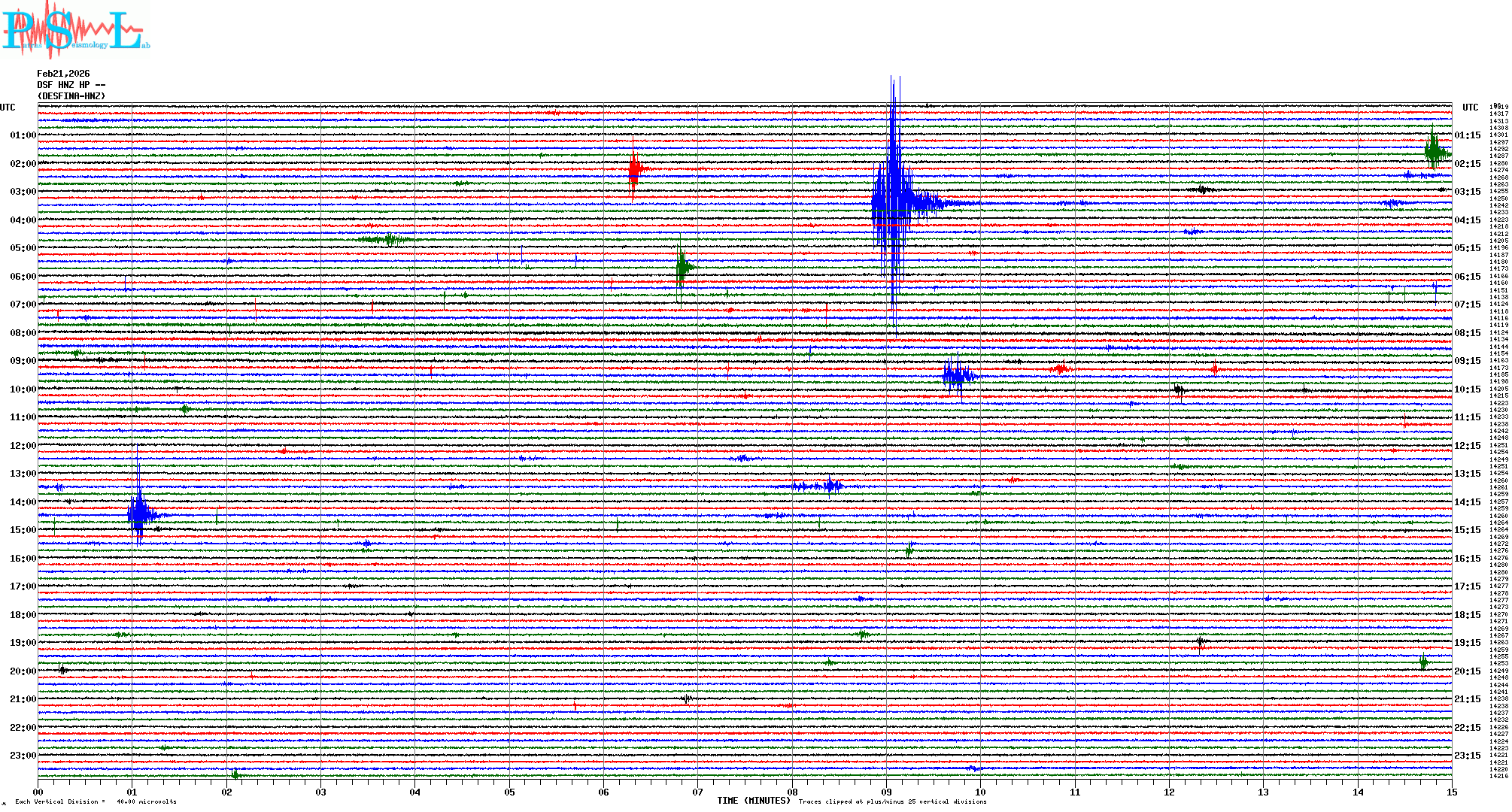1512x812 pixels.
Task: Click the 12:00 hour label on left axis
Action: 23,446
